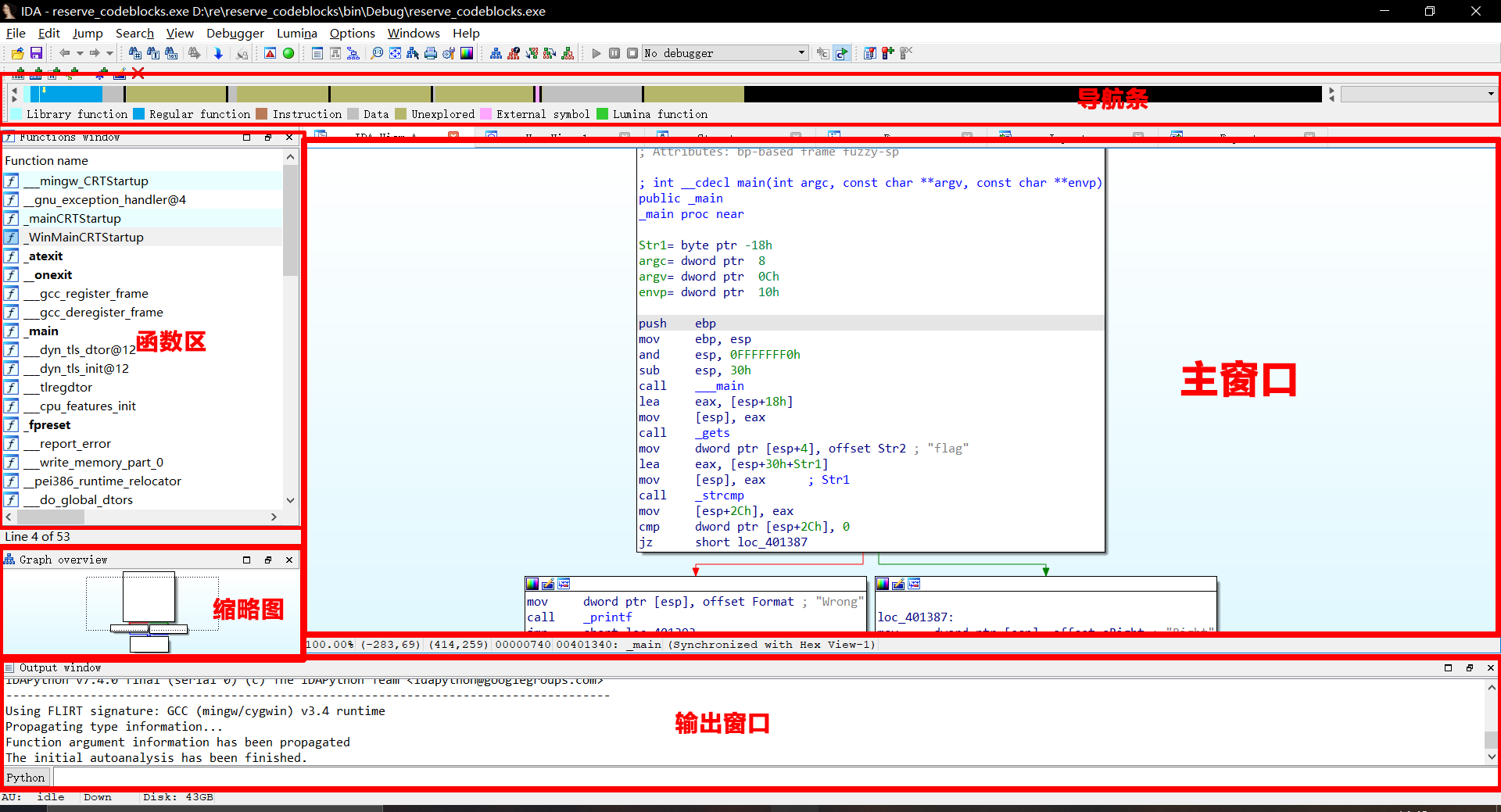Close the Functions window panel
This screenshot has height=812, width=1501.
pos(289,138)
